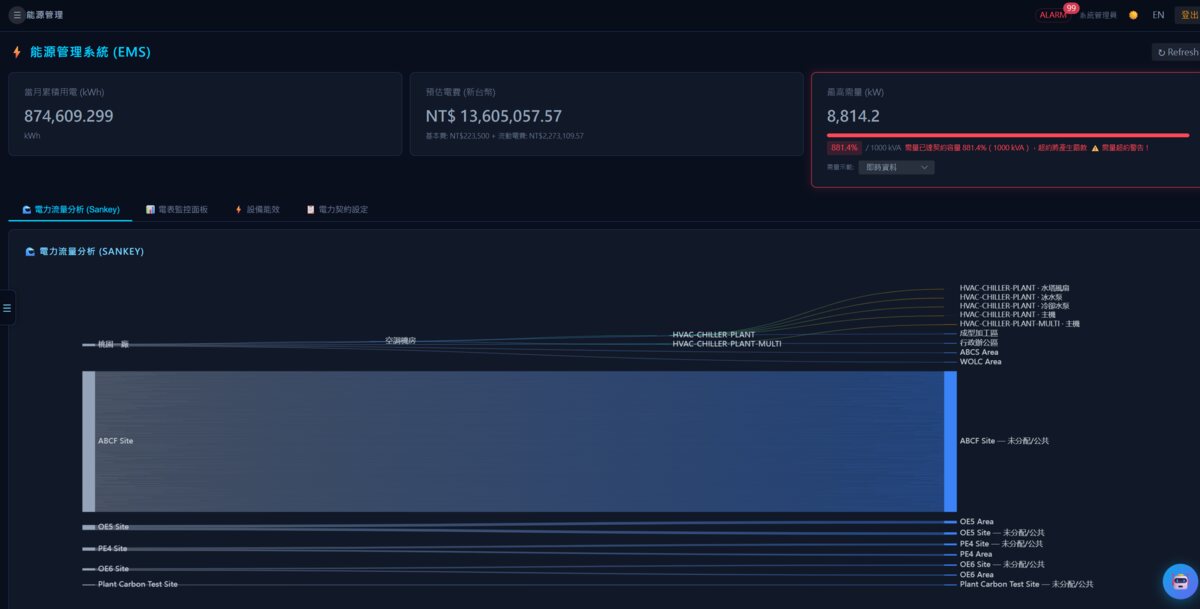
Task: Toggle the yellow sun theme icon
Action: click(x=1133, y=15)
